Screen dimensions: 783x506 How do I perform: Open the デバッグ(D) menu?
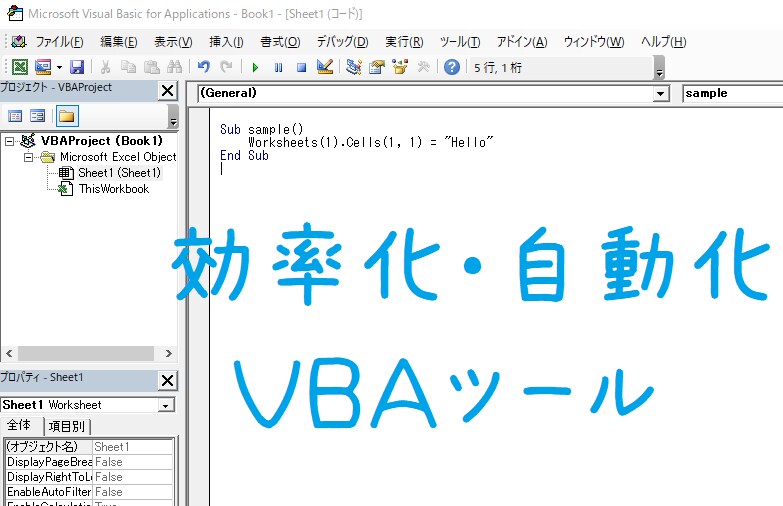click(342, 41)
